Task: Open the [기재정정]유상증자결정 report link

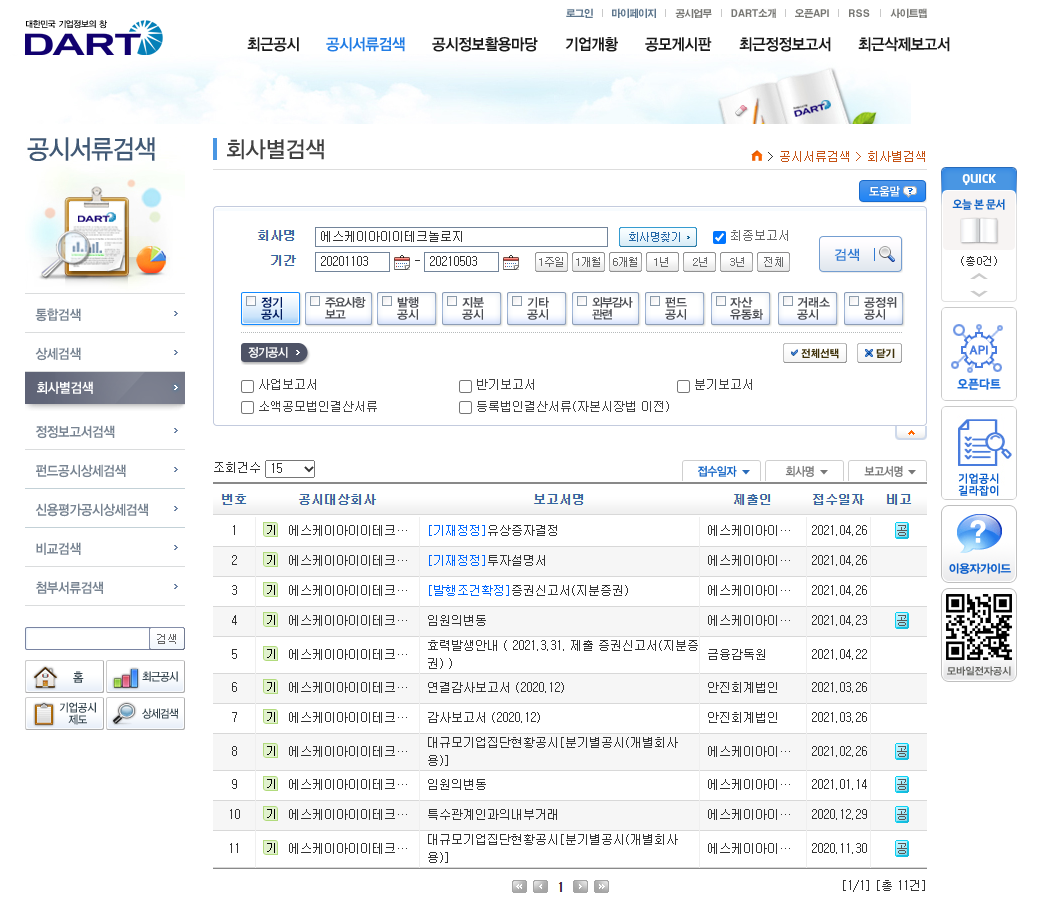Action: pyautogui.click(x=492, y=530)
